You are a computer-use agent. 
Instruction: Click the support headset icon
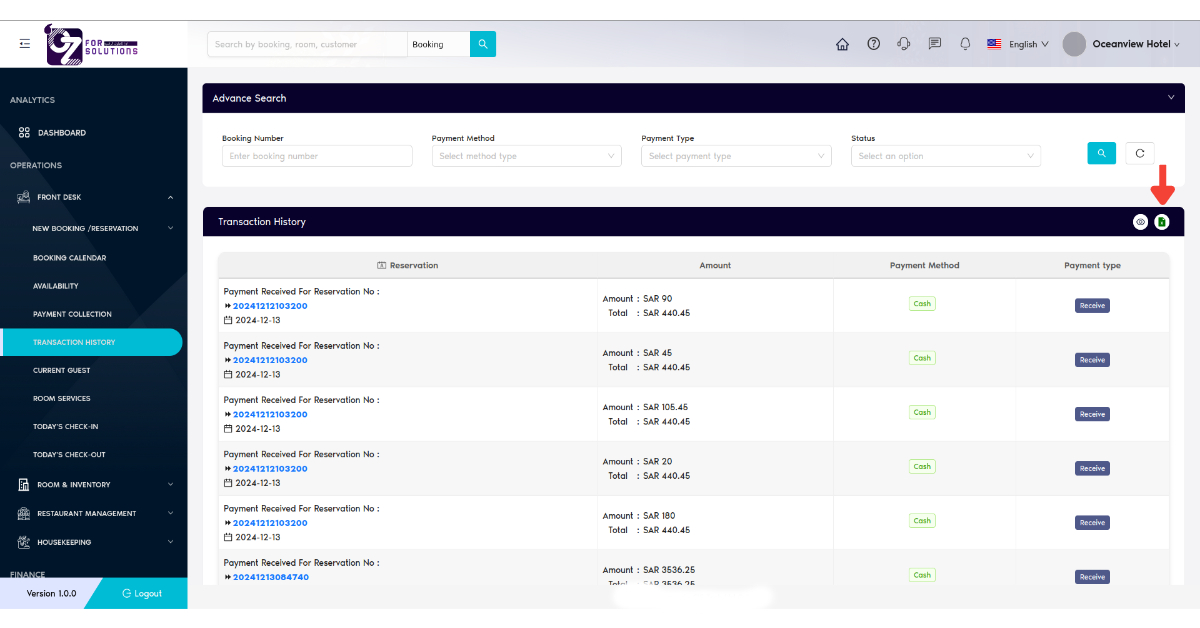click(904, 44)
